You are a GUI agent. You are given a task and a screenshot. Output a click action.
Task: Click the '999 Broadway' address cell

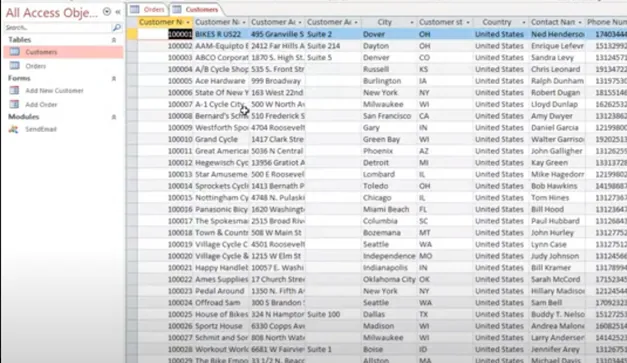point(277,81)
